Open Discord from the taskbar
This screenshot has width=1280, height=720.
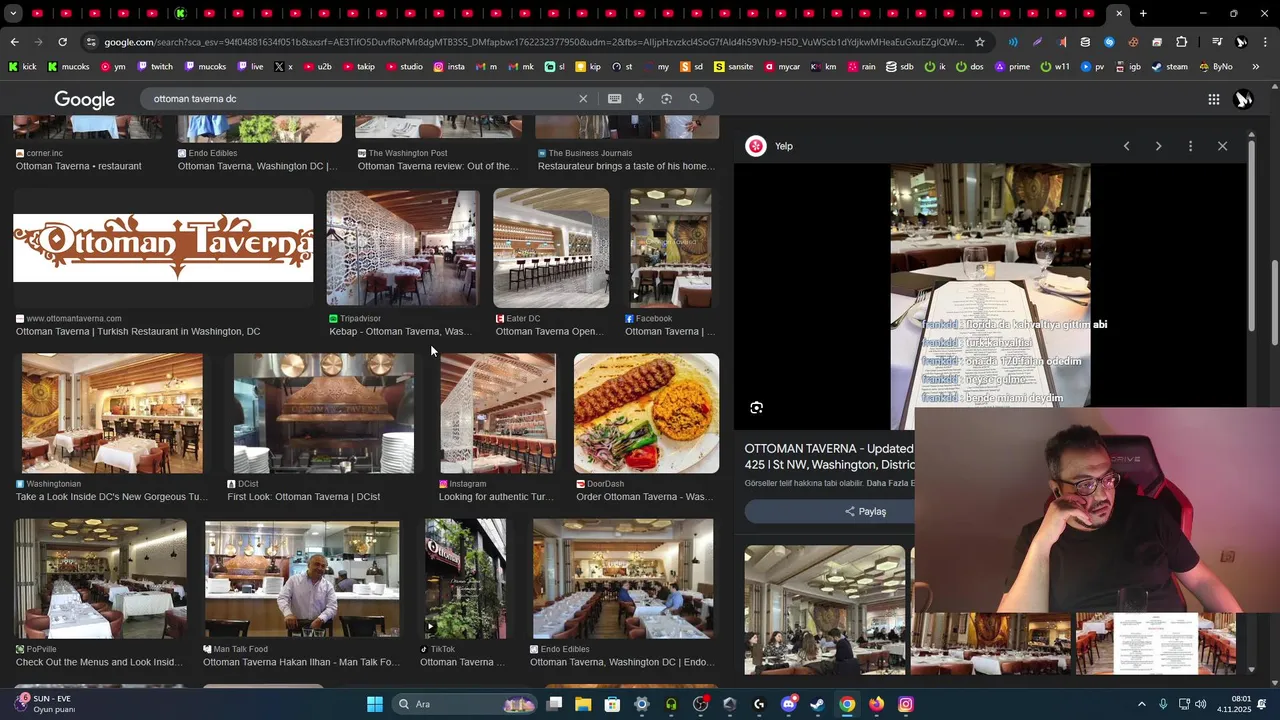point(788,704)
